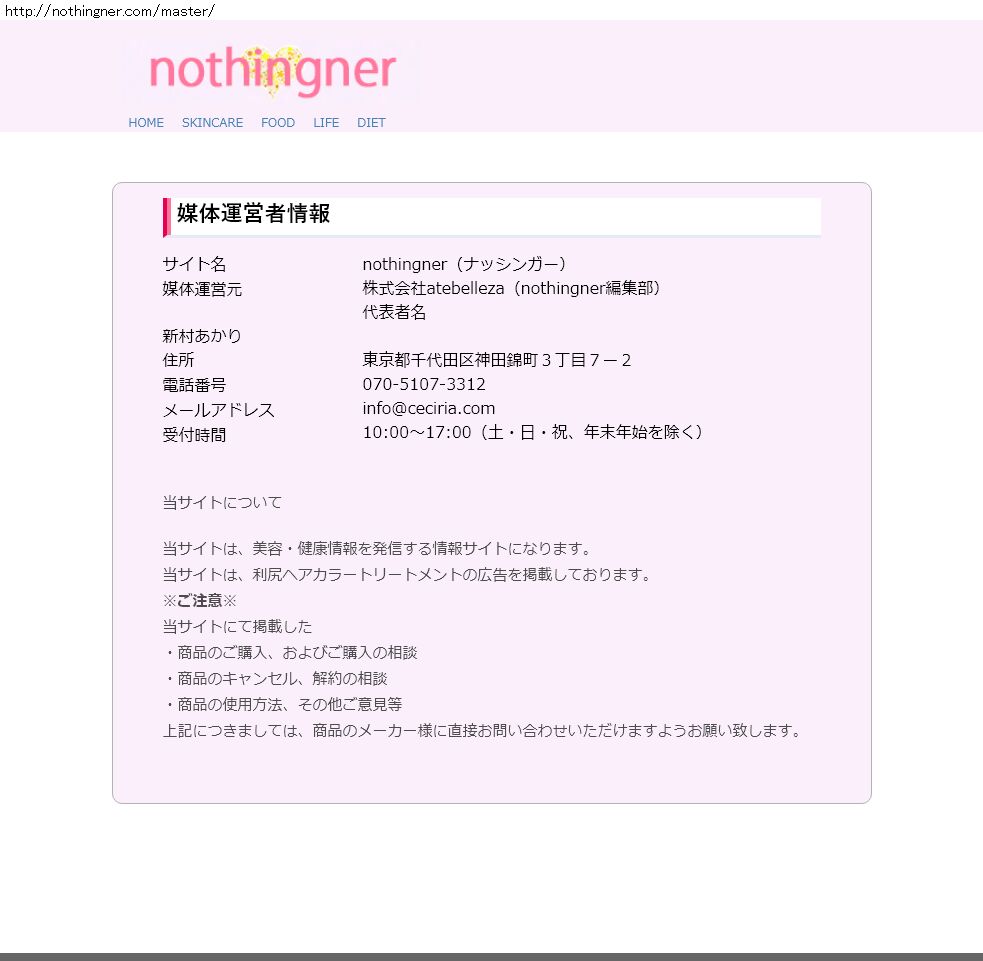Click the メールアドレス label
The width and height of the screenshot is (983, 961).
point(218,410)
